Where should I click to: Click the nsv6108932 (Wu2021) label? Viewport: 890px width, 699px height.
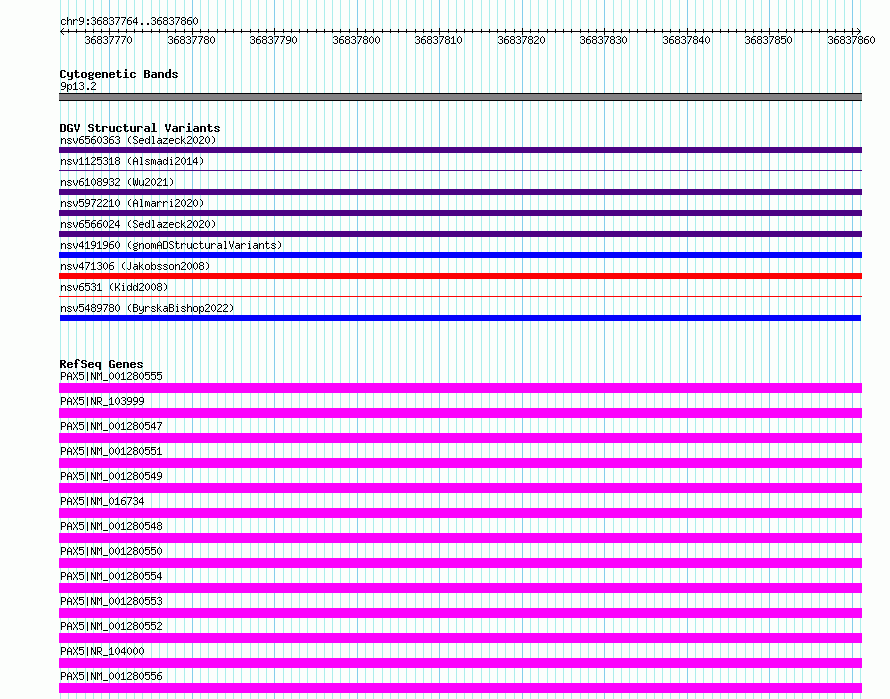pyautogui.click(x=117, y=182)
